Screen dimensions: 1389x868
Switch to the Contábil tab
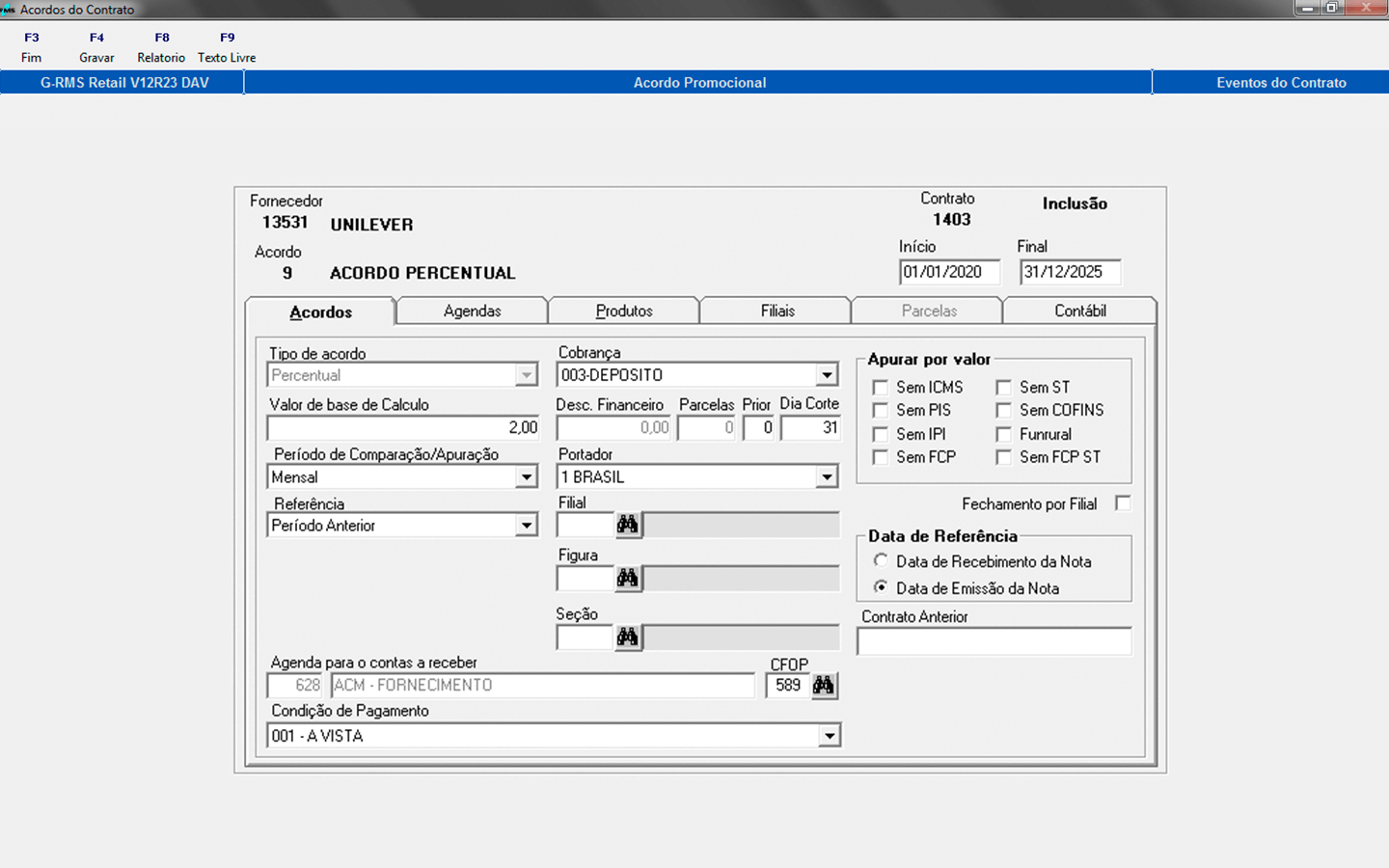click(x=1079, y=311)
